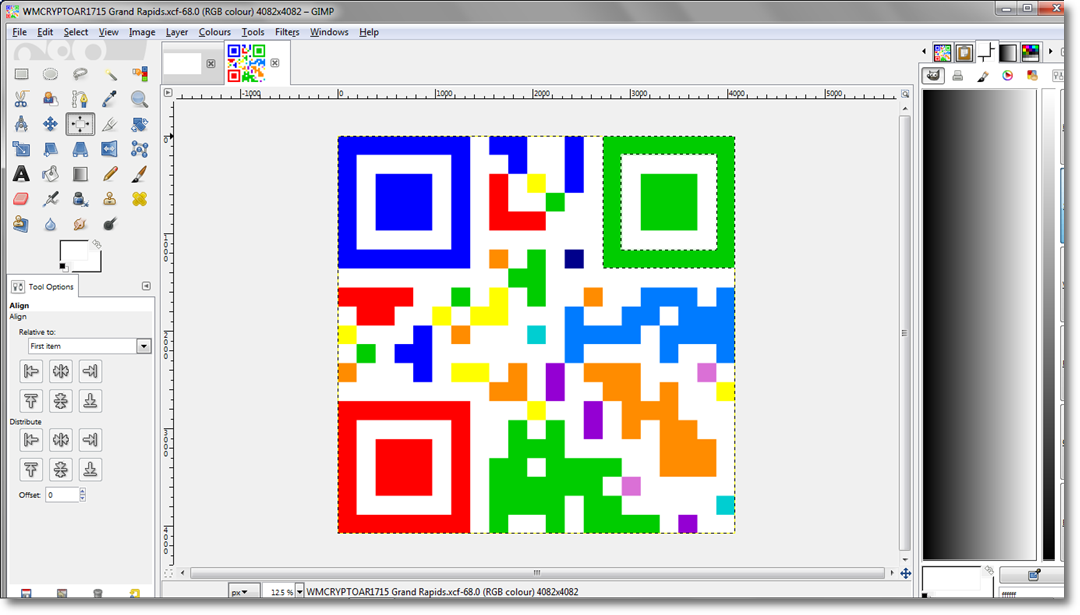
Task: Select the Pencil tool
Action: pos(110,174)
